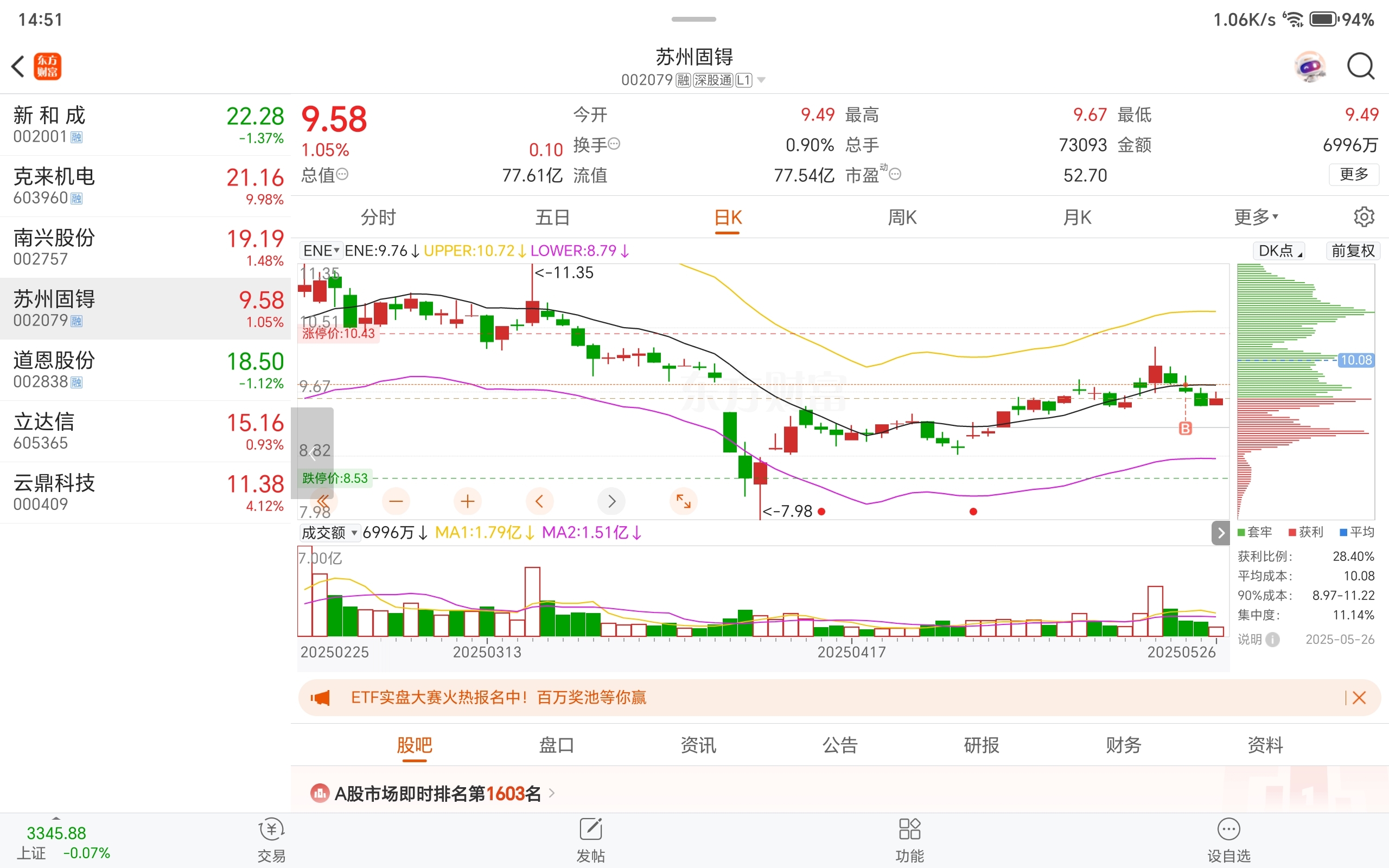
Task: Switch to 五日 chart tab
Action: tap(553, 218)
